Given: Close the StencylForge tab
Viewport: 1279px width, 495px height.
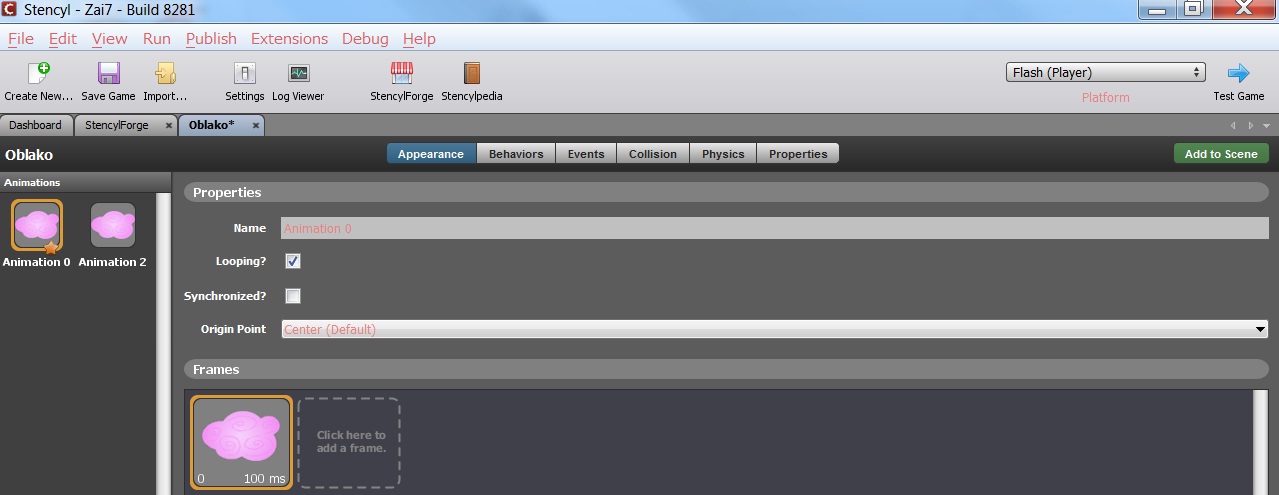Looking at the screenshot, I should point(168,125).
